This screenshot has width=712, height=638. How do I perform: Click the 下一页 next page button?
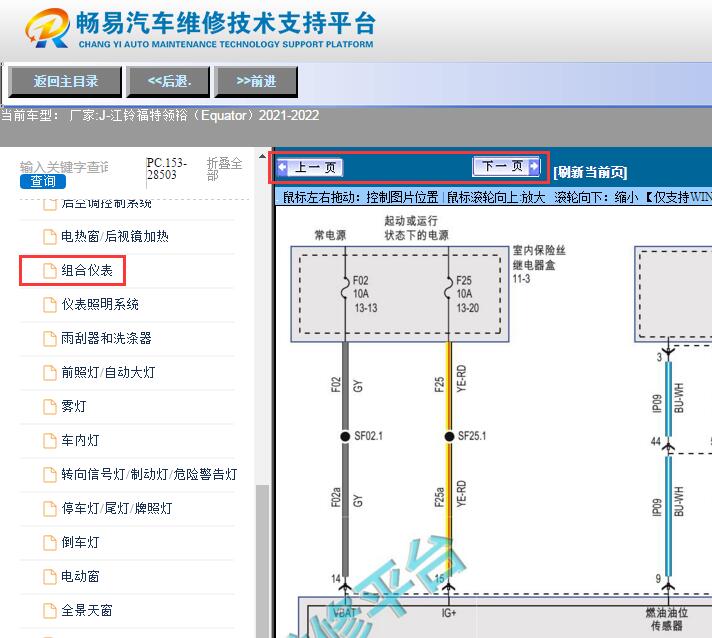coord(506,166)
